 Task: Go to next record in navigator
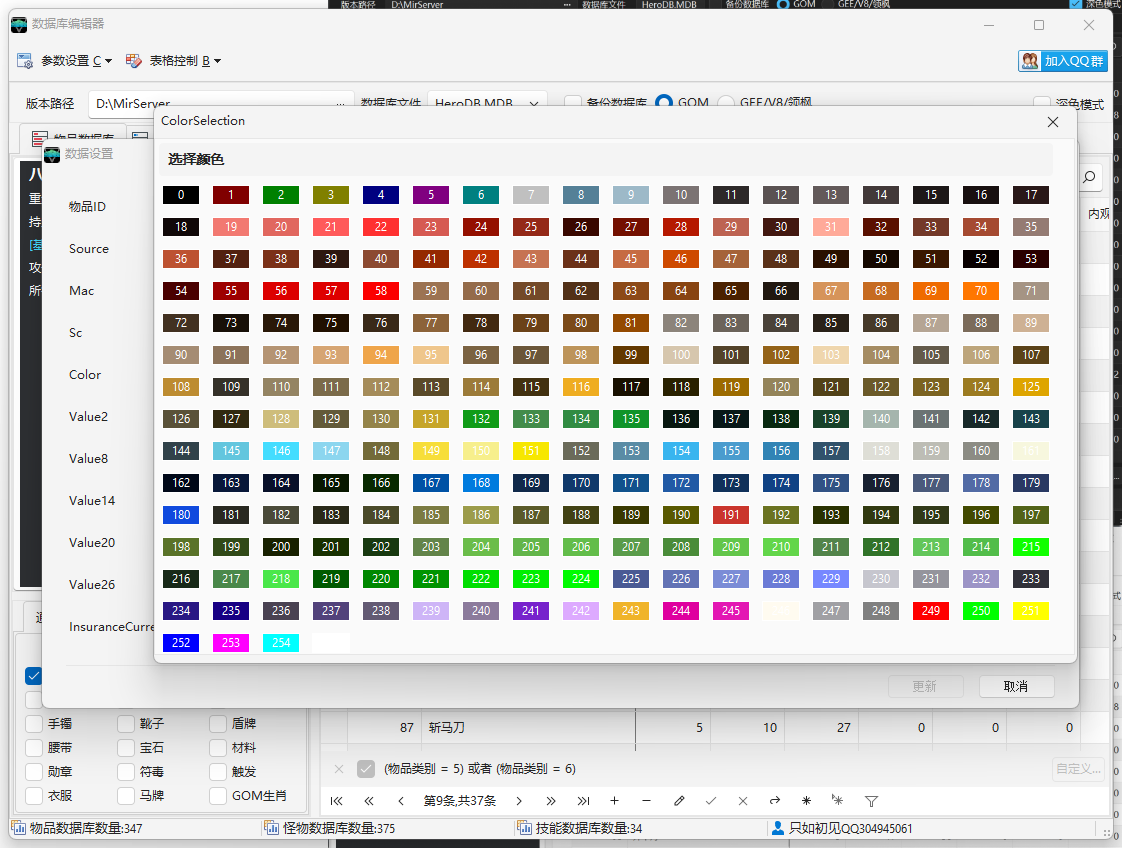pos(519,801)
